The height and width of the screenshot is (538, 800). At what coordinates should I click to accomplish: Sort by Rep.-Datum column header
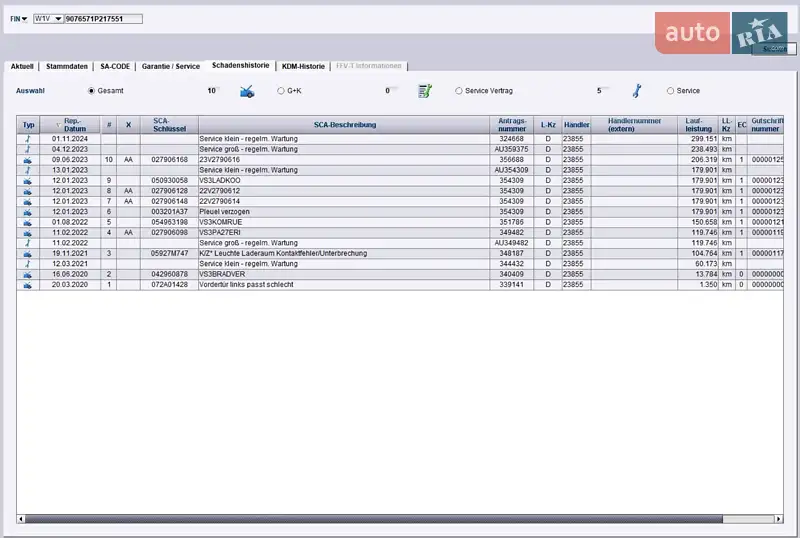75,125
